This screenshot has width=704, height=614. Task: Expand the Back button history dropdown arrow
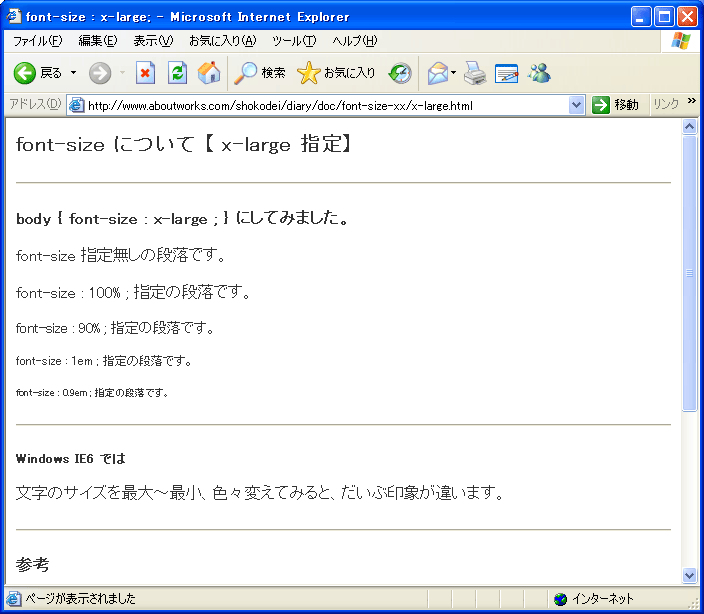pyautogui.click(x=73, y=73)
